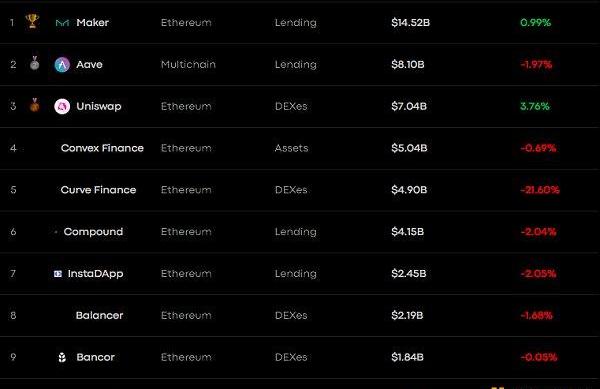Viewport: 600px width, 389px height.
Task: Click the $1.84B value for Bancor
Action: coord(407,357)
